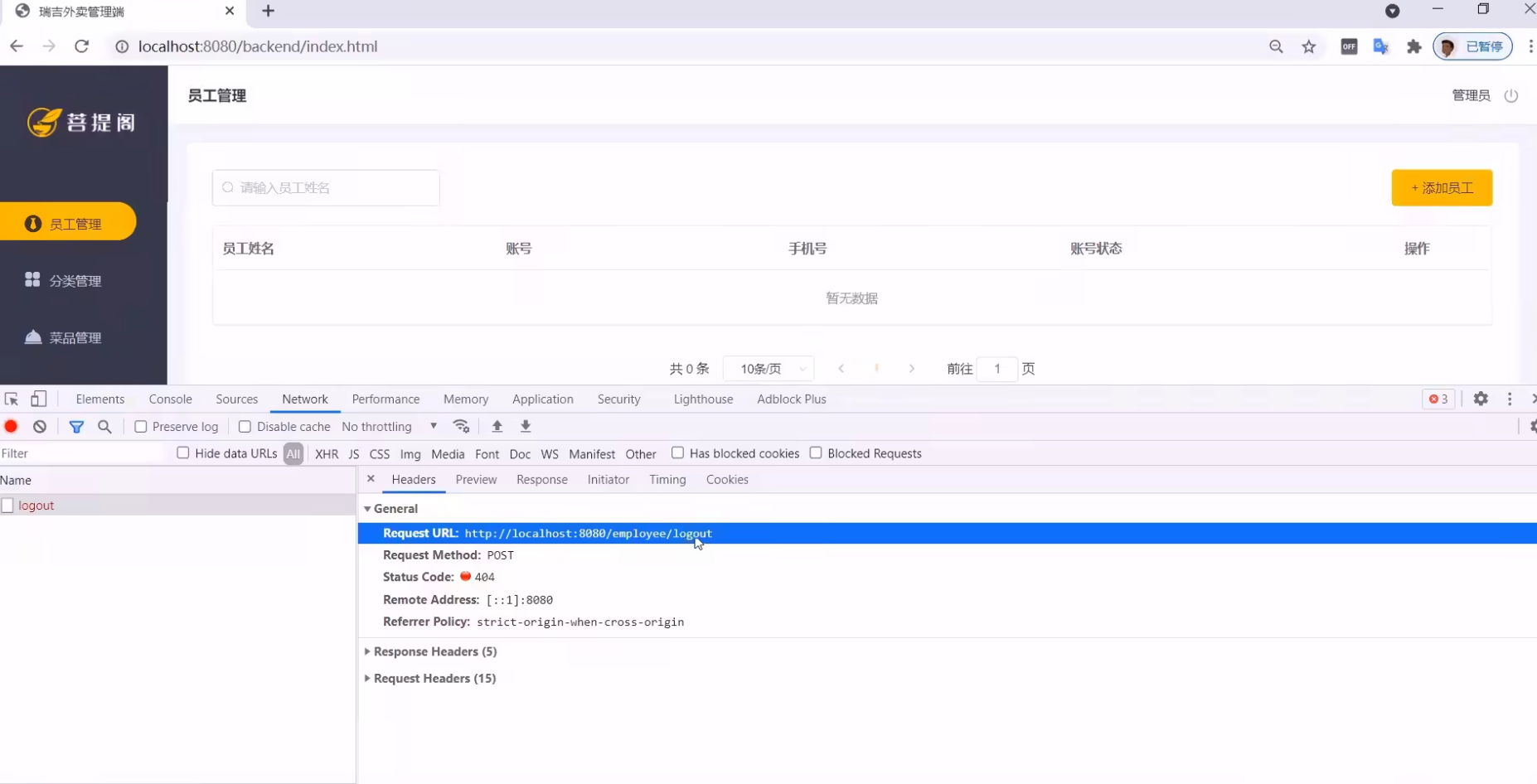Enable the Preserve log checkbox

[x=141, y=426]
